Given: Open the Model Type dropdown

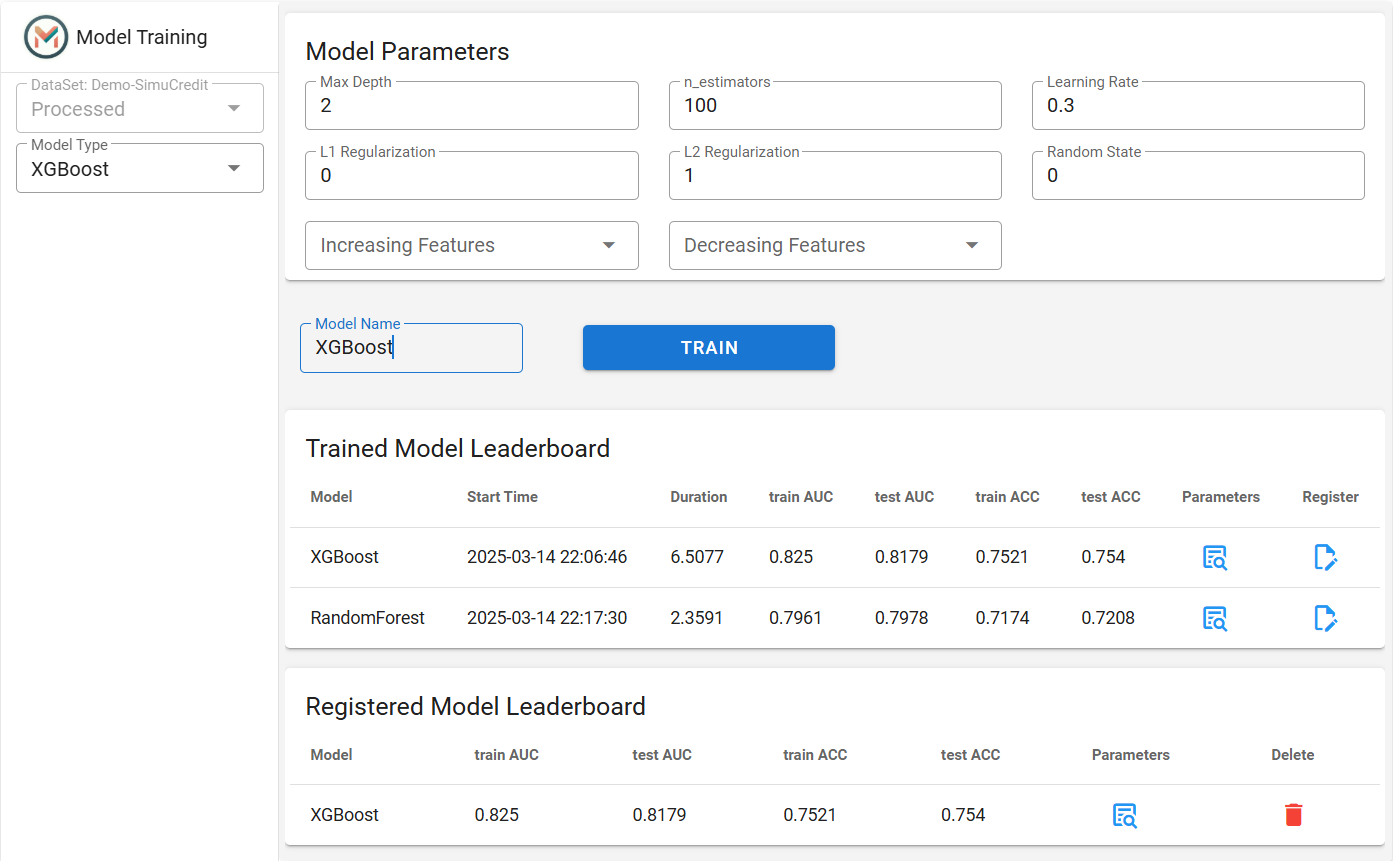Looking at the screenshot, I should pos(140,168).
